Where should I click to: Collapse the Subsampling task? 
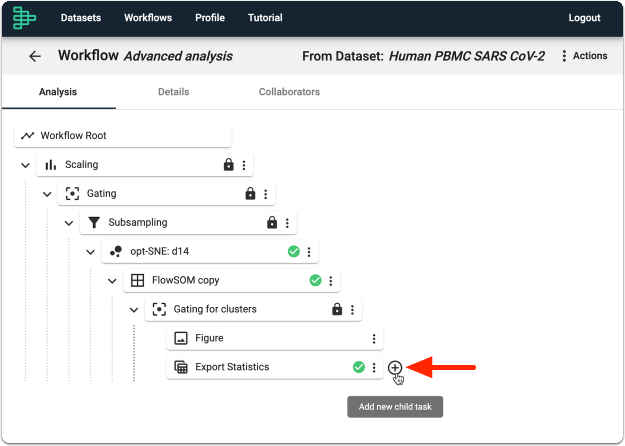click(x=69, y=223)
